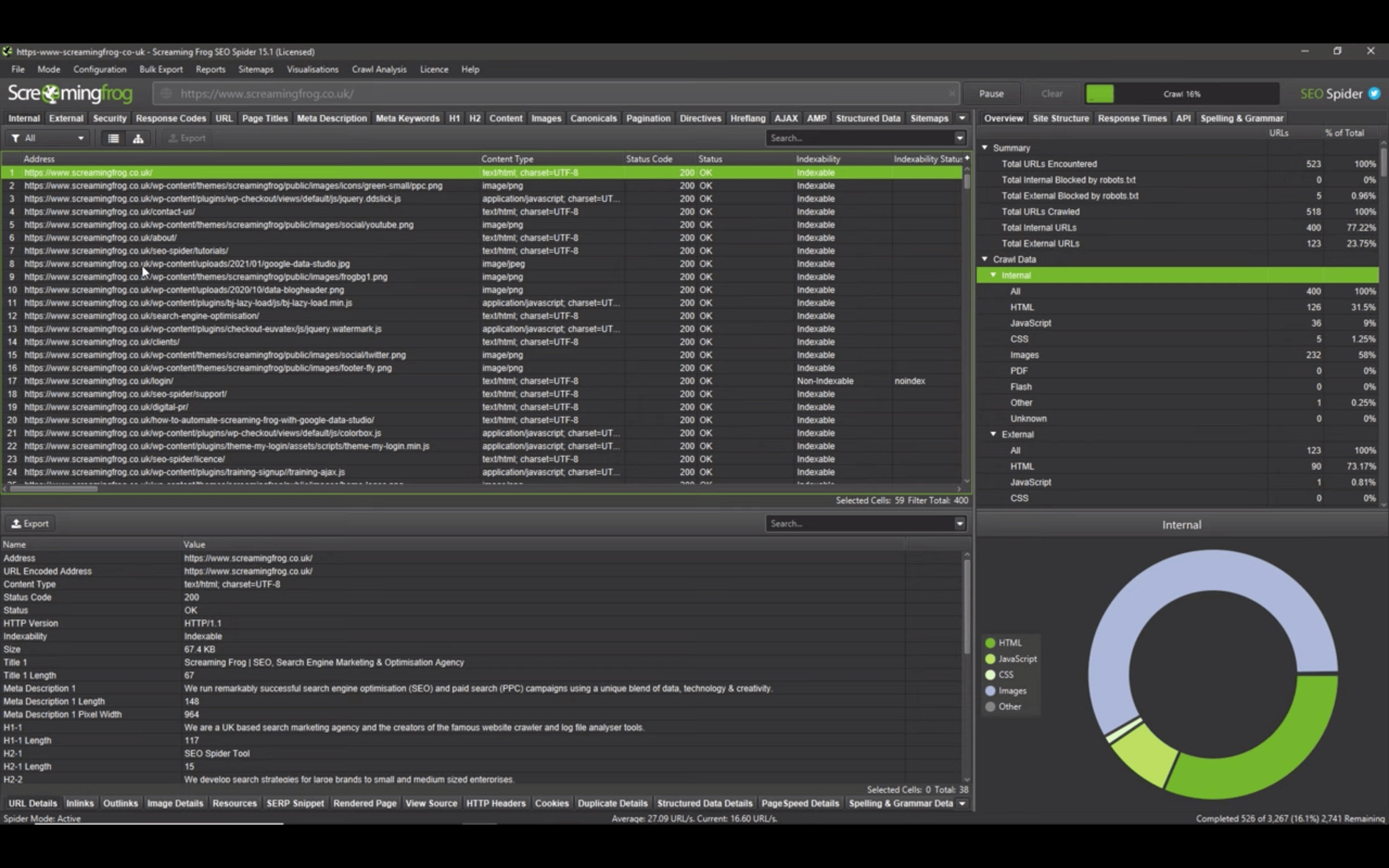Show more top tabs via overflow arrow
Image resolution: width=1389 pixels, height=868 pixels.
(x=963, y=118)
